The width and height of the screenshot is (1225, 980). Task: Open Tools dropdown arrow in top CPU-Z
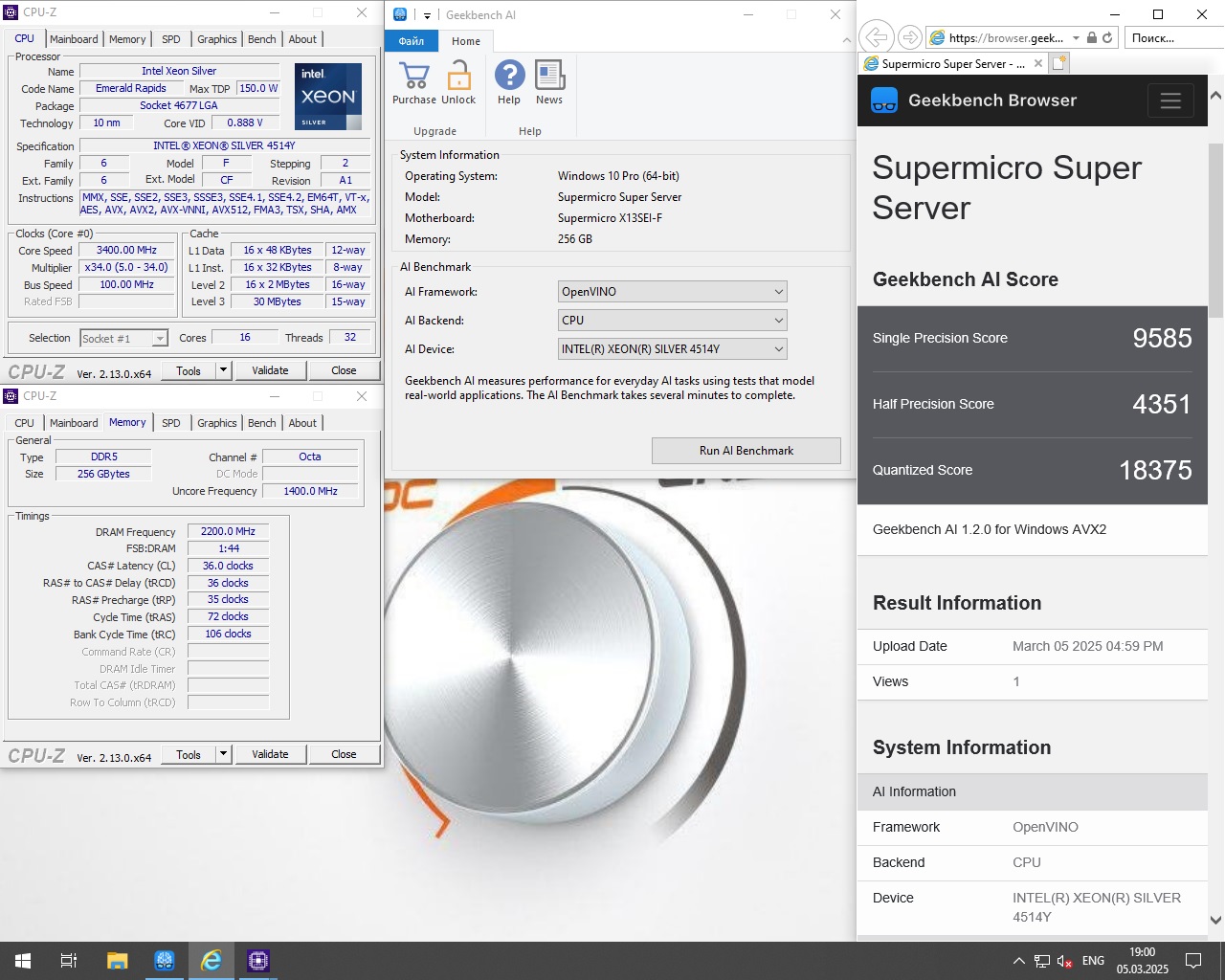point(223,370)
